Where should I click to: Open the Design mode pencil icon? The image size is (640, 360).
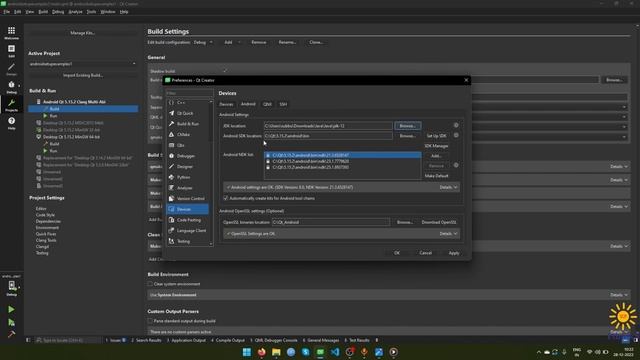click(x=11, y=69)
